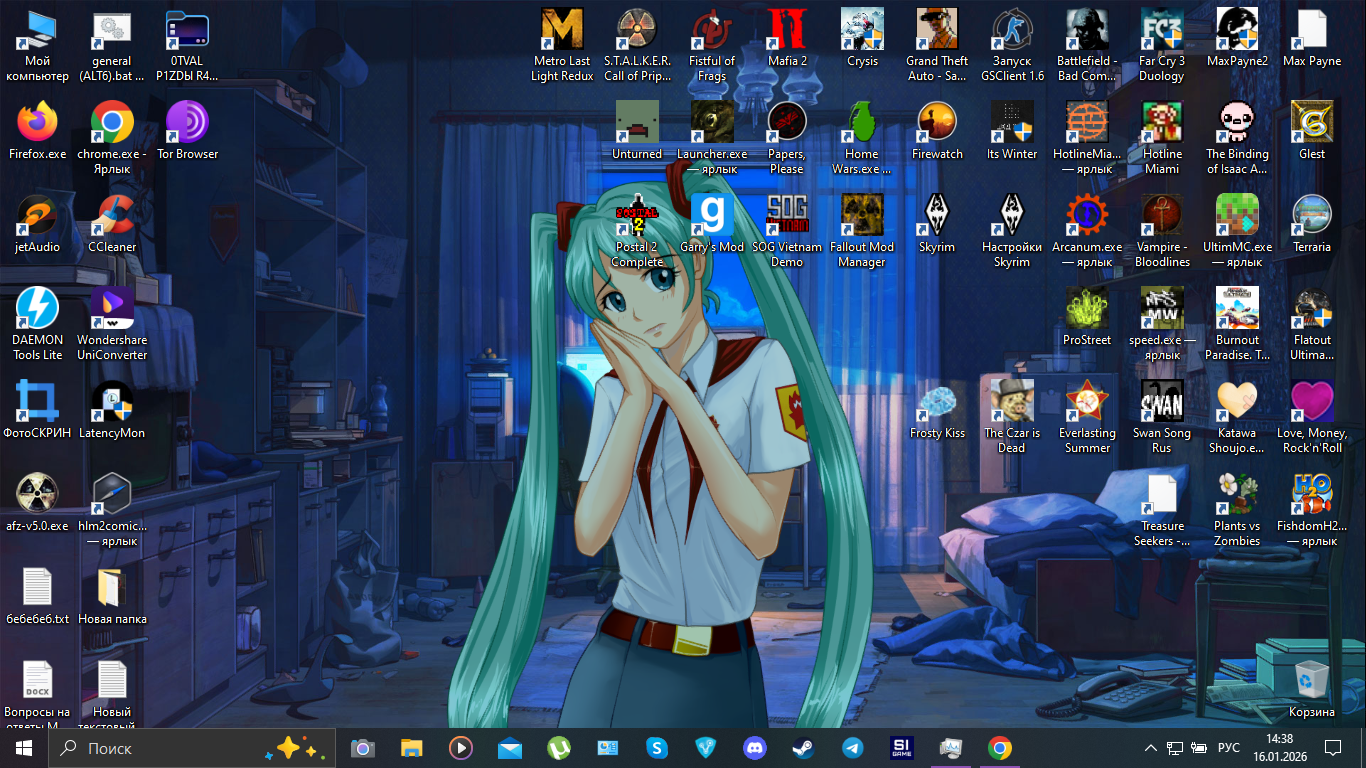Click the Поиск search box

click(x=192, y=748)
